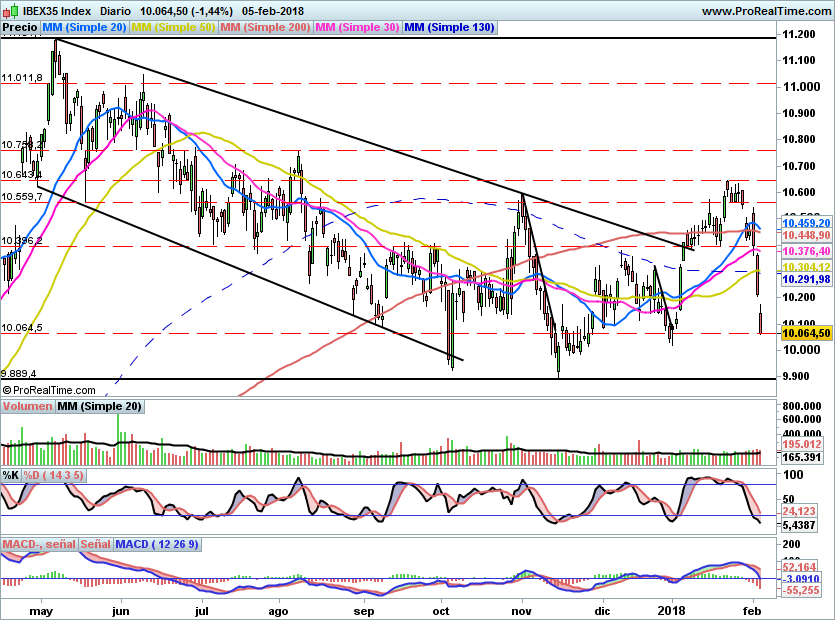Click the nov month on time axis
Screen dimensions: 835x620
click(522, 611)
